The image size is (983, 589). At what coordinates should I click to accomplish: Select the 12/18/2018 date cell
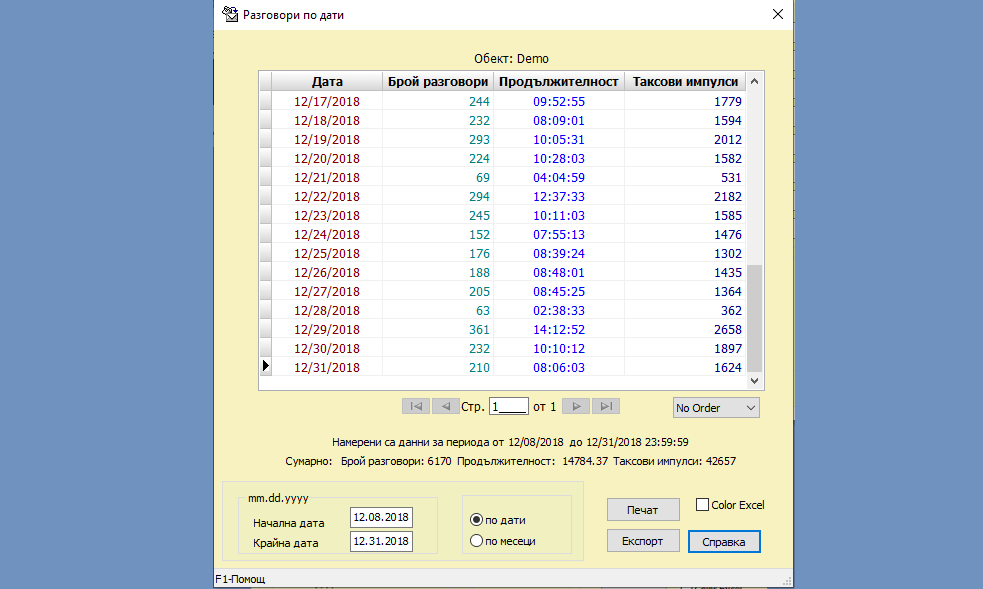pos(327,120)
